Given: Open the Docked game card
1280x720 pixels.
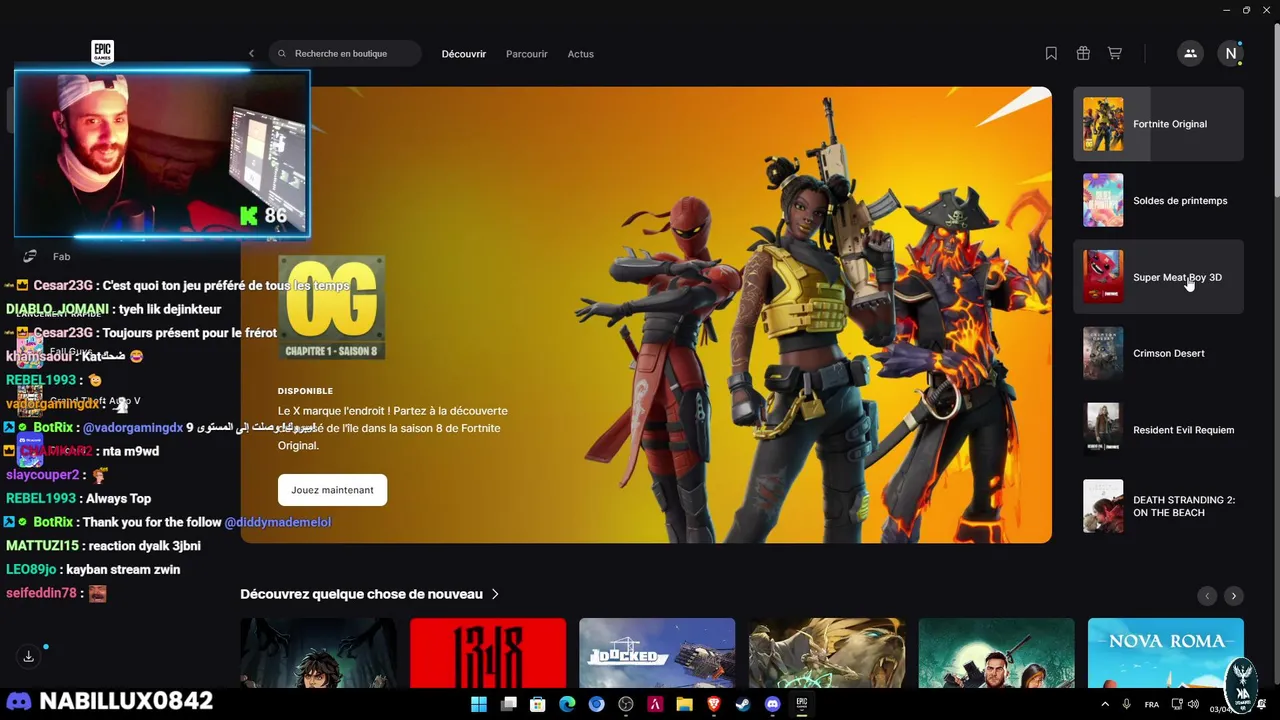Looking at the screenshot, I should tap(657, 653).
